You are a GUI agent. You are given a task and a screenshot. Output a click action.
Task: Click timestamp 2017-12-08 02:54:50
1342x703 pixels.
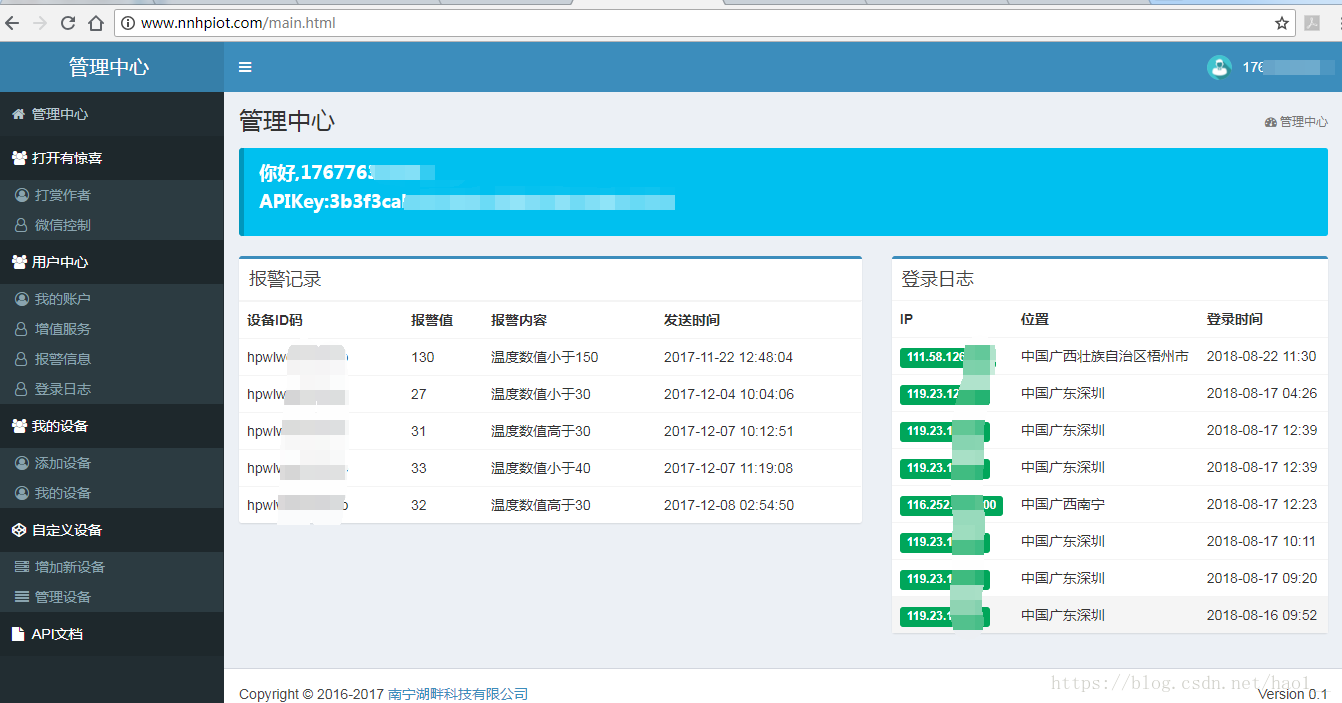pyautogui.click(x=729, y=505)
